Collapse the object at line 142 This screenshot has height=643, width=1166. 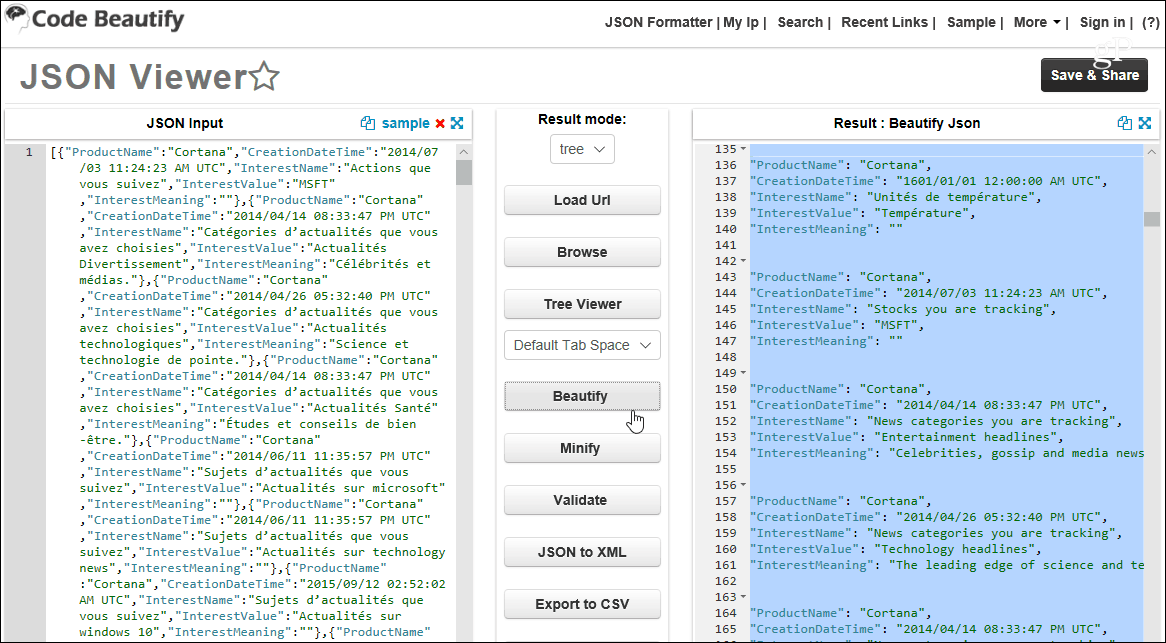pyautogui.click(x=744, y=261)
